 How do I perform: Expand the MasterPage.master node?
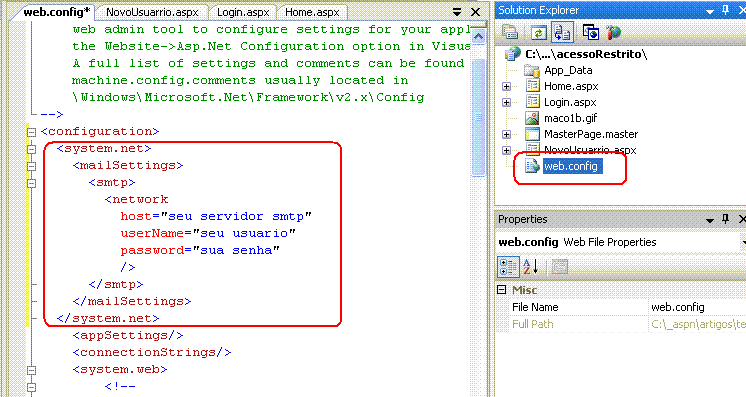tap(506, 135)
